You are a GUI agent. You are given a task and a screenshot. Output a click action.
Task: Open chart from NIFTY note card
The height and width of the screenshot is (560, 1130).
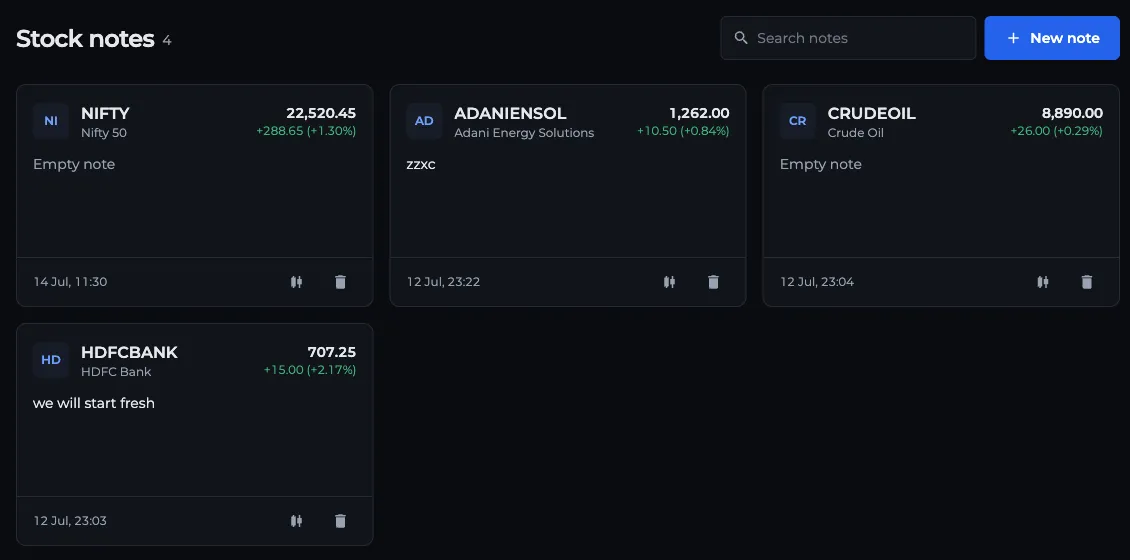click(x=296, y=282)
